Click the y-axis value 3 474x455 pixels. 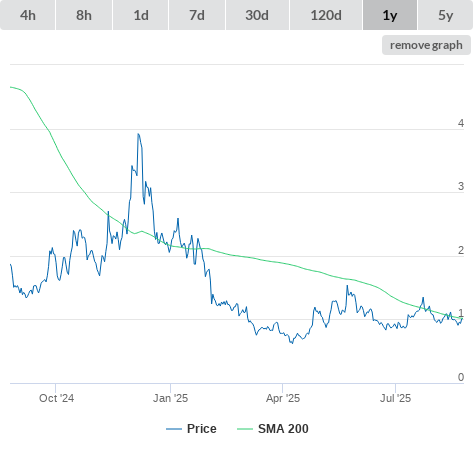pyautogui.click(x=461, y=186)
